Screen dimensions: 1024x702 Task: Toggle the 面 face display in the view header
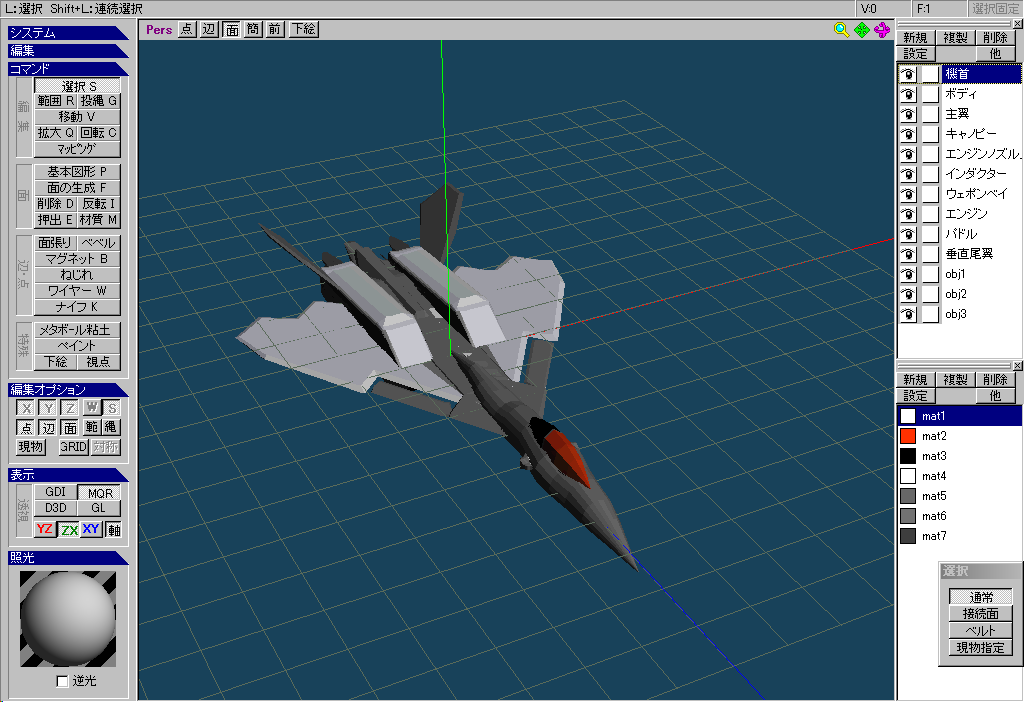231,29
